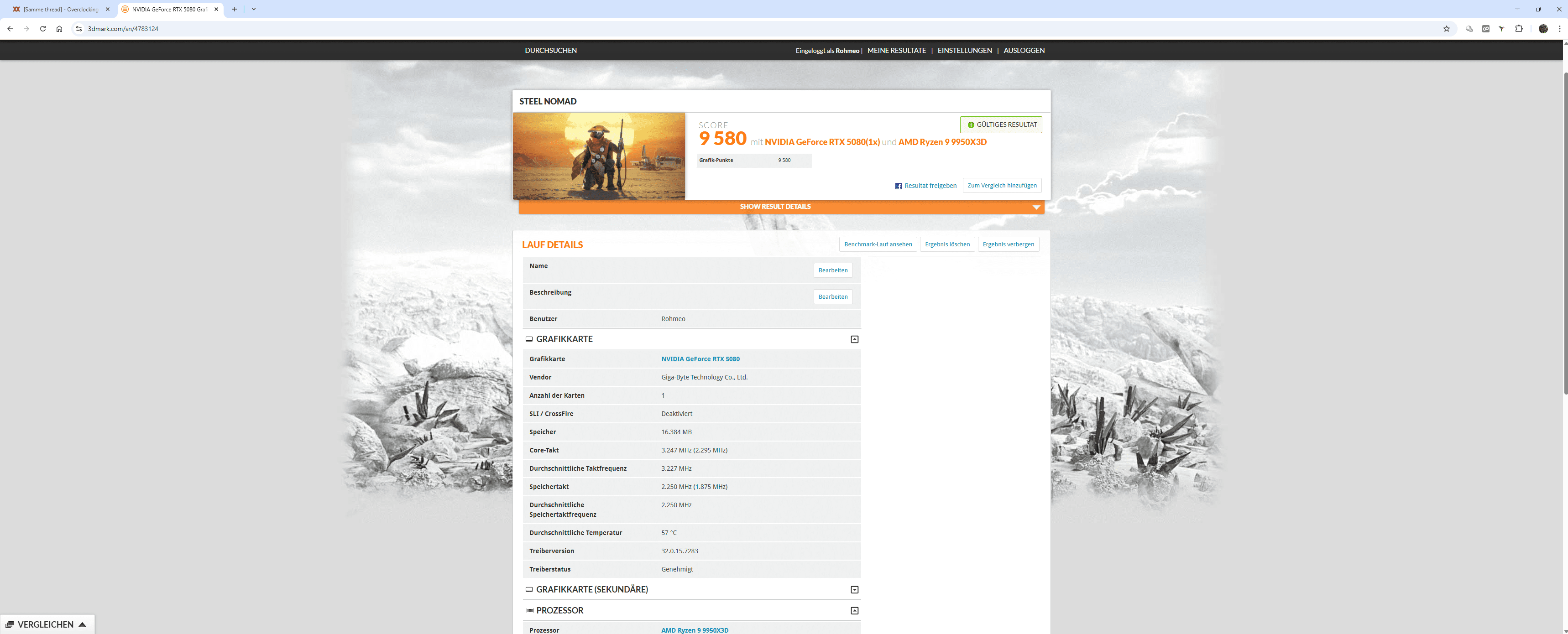Viewport: 1568px width, 634px height.
Task: Click Ergebnis löschen button
Action: [x=947, y=244]
